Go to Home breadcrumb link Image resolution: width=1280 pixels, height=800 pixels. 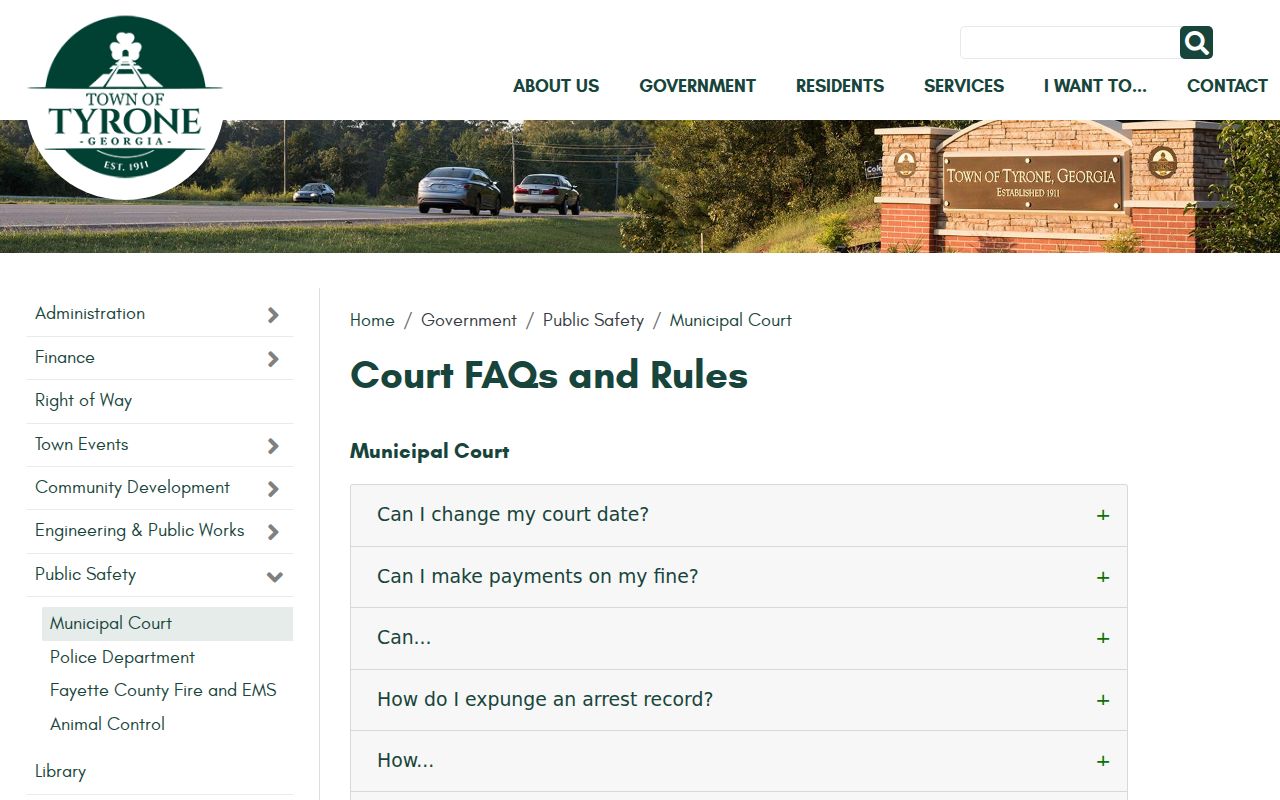pos(372,320)
